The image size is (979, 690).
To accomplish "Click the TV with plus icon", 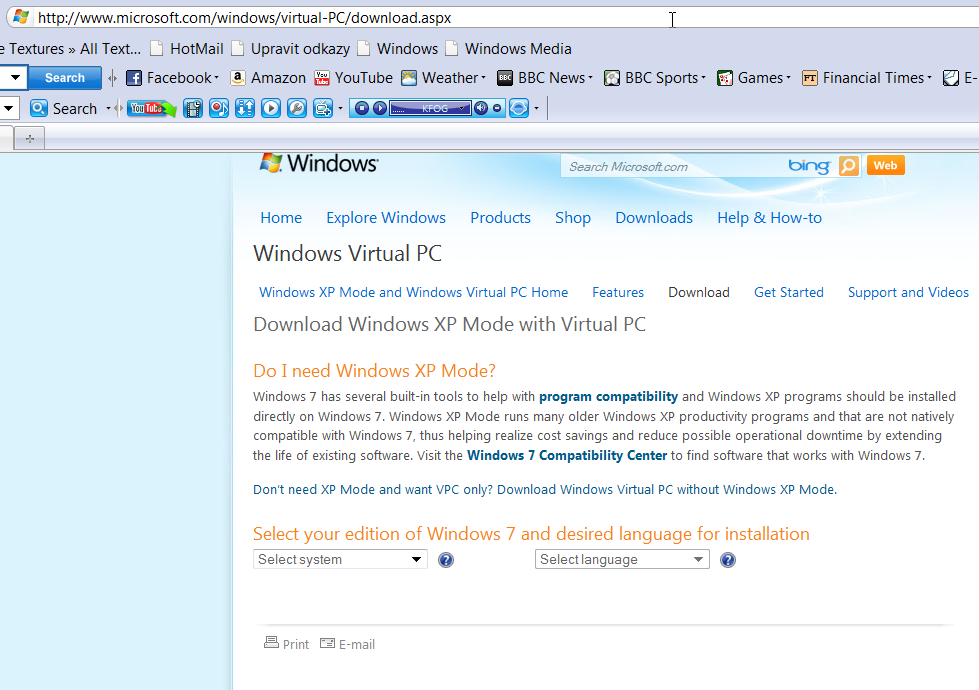I will pos(323,109).
